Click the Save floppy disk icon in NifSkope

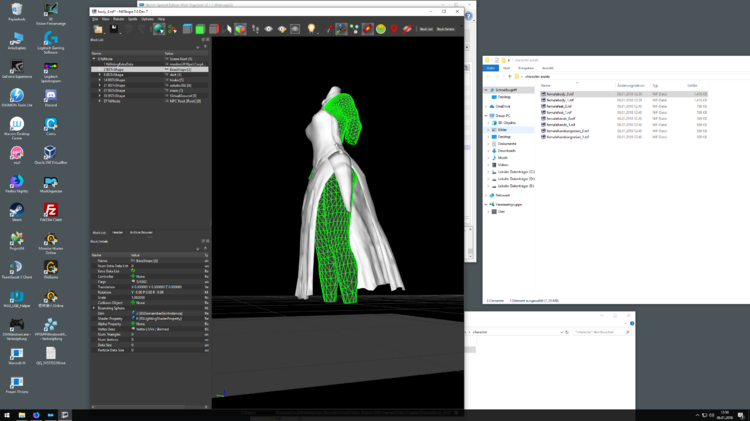pos(114,29)
